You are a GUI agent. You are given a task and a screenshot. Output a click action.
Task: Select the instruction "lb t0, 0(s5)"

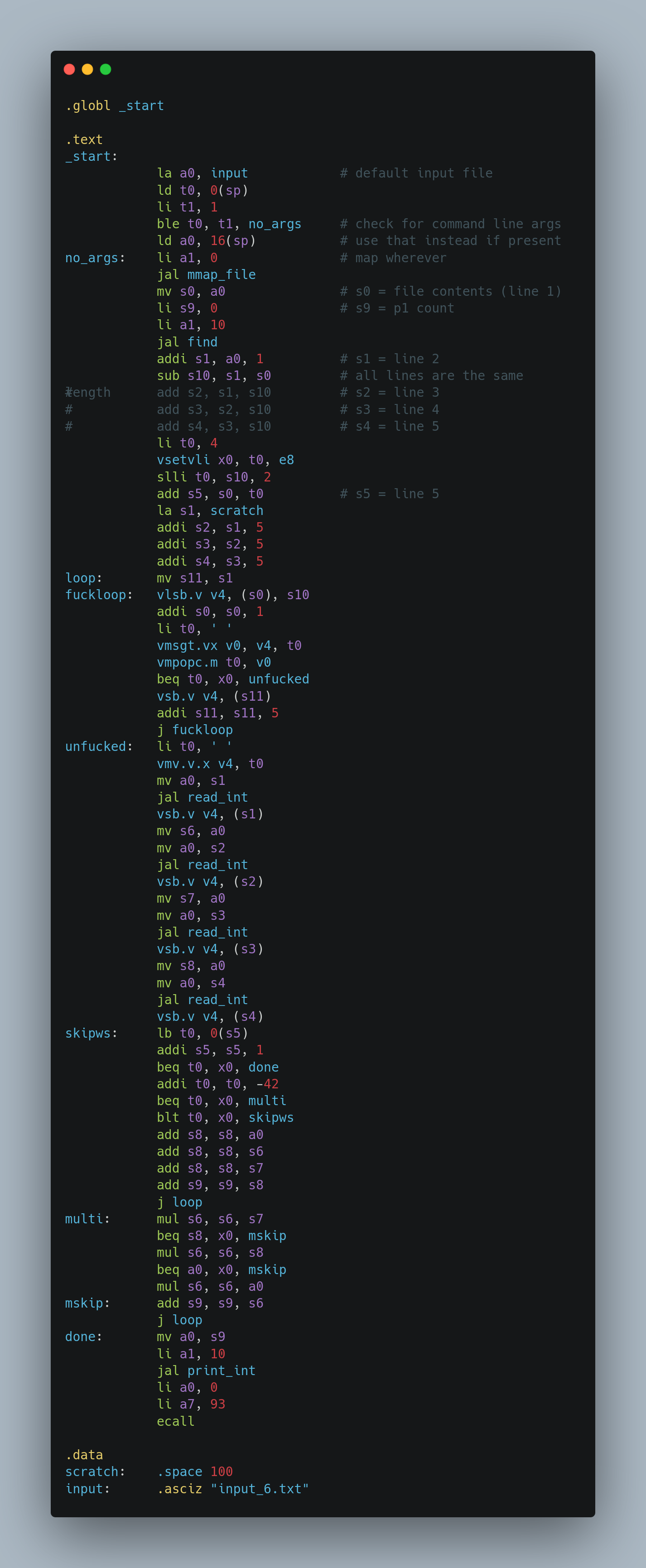point(202,1033)
